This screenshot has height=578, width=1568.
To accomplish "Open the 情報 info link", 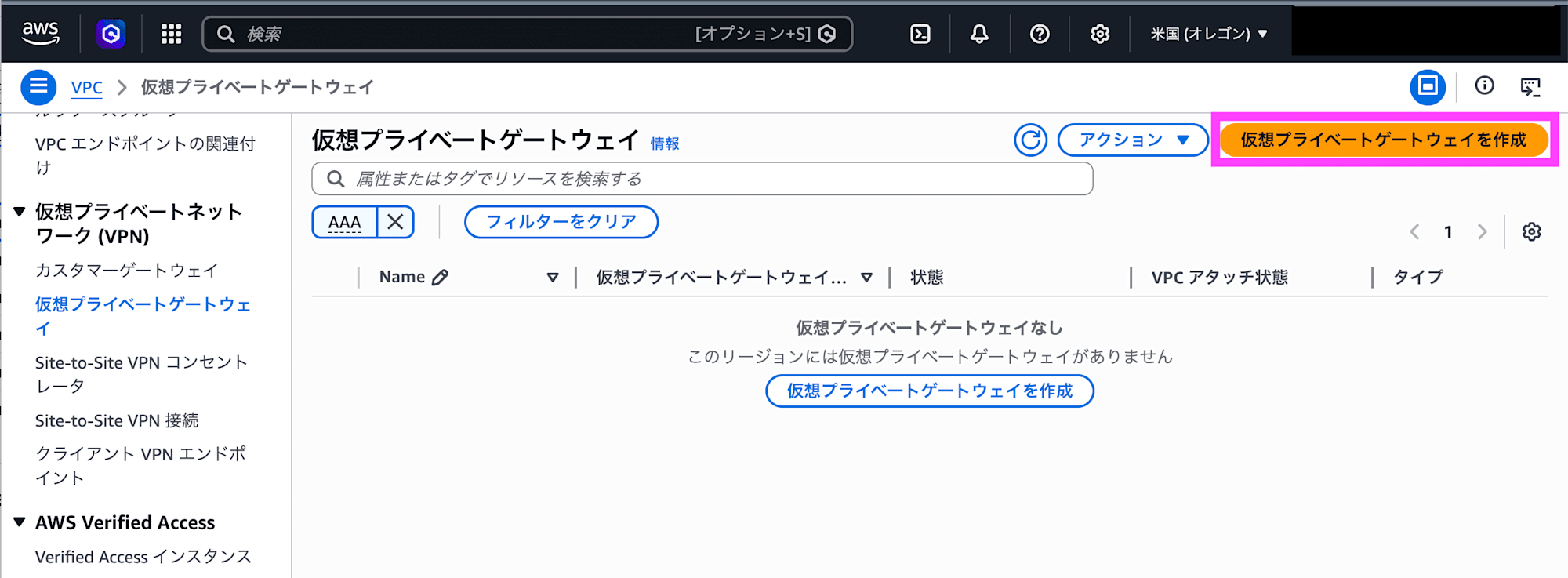I will point(665,144).
